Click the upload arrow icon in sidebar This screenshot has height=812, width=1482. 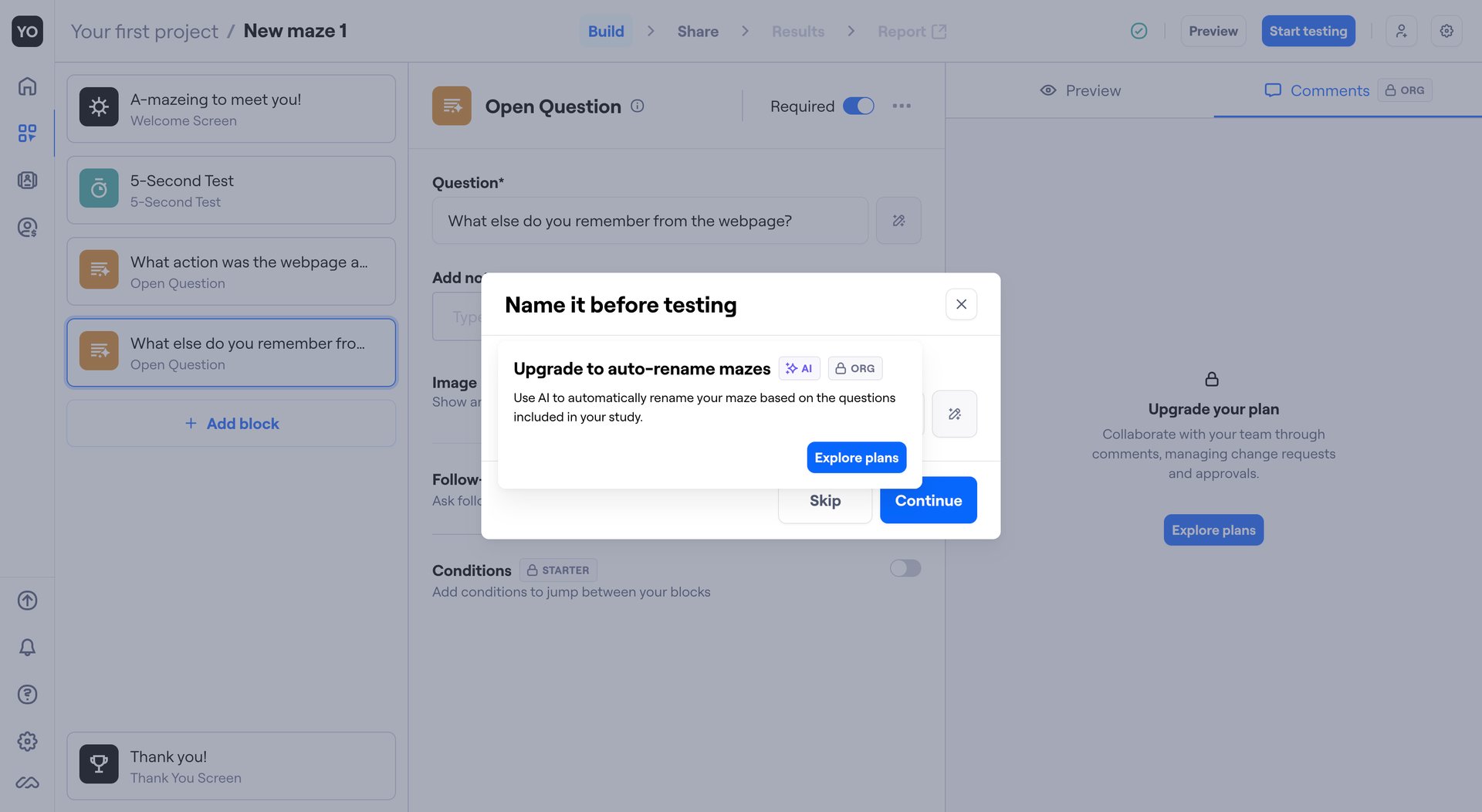click(27, 601)
